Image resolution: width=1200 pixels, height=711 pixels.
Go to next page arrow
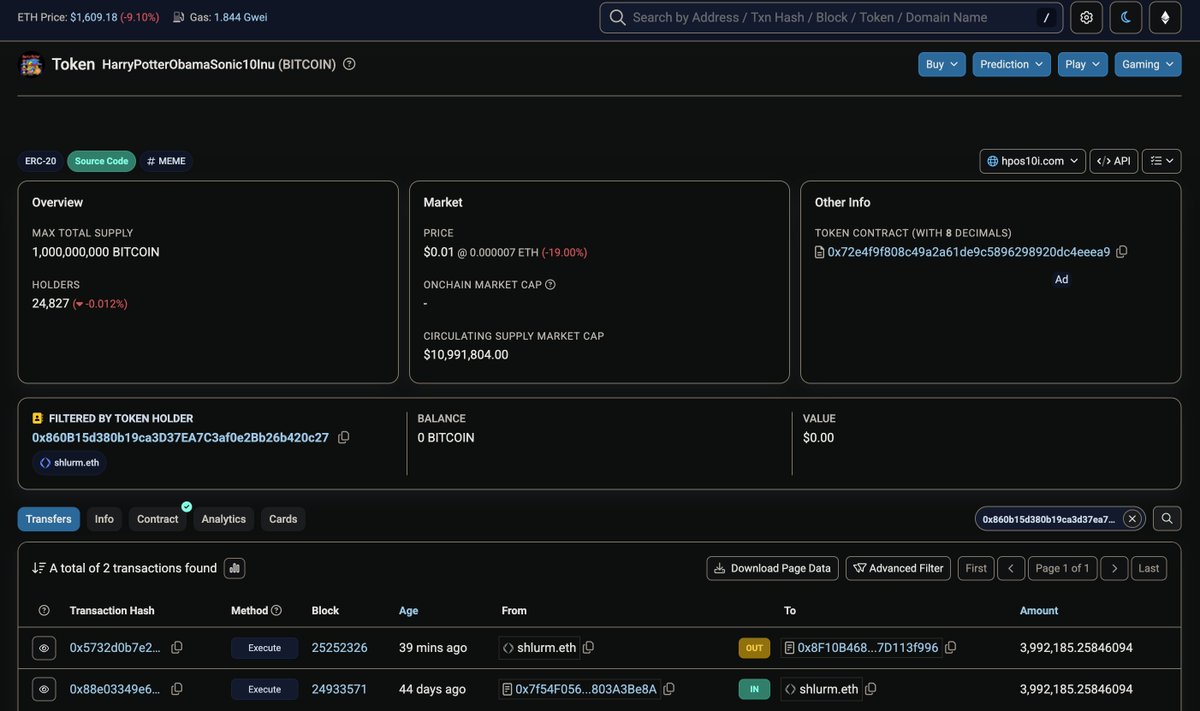pyautogui.click(x=1114, y=568)
